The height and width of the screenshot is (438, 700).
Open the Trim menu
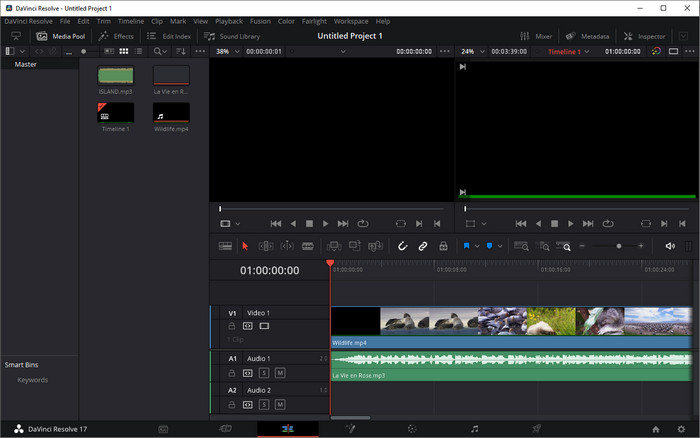pyautogui.click(x=104, y=21)
